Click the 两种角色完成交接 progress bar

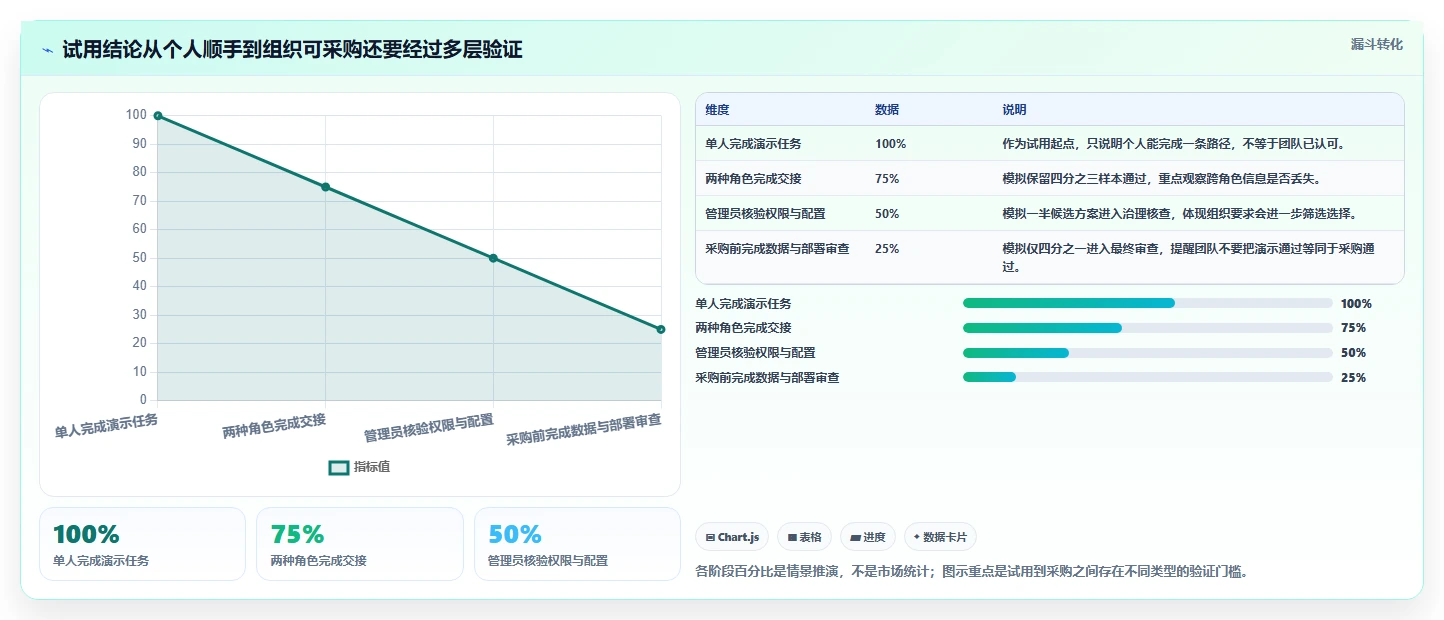click(1147, 328)
